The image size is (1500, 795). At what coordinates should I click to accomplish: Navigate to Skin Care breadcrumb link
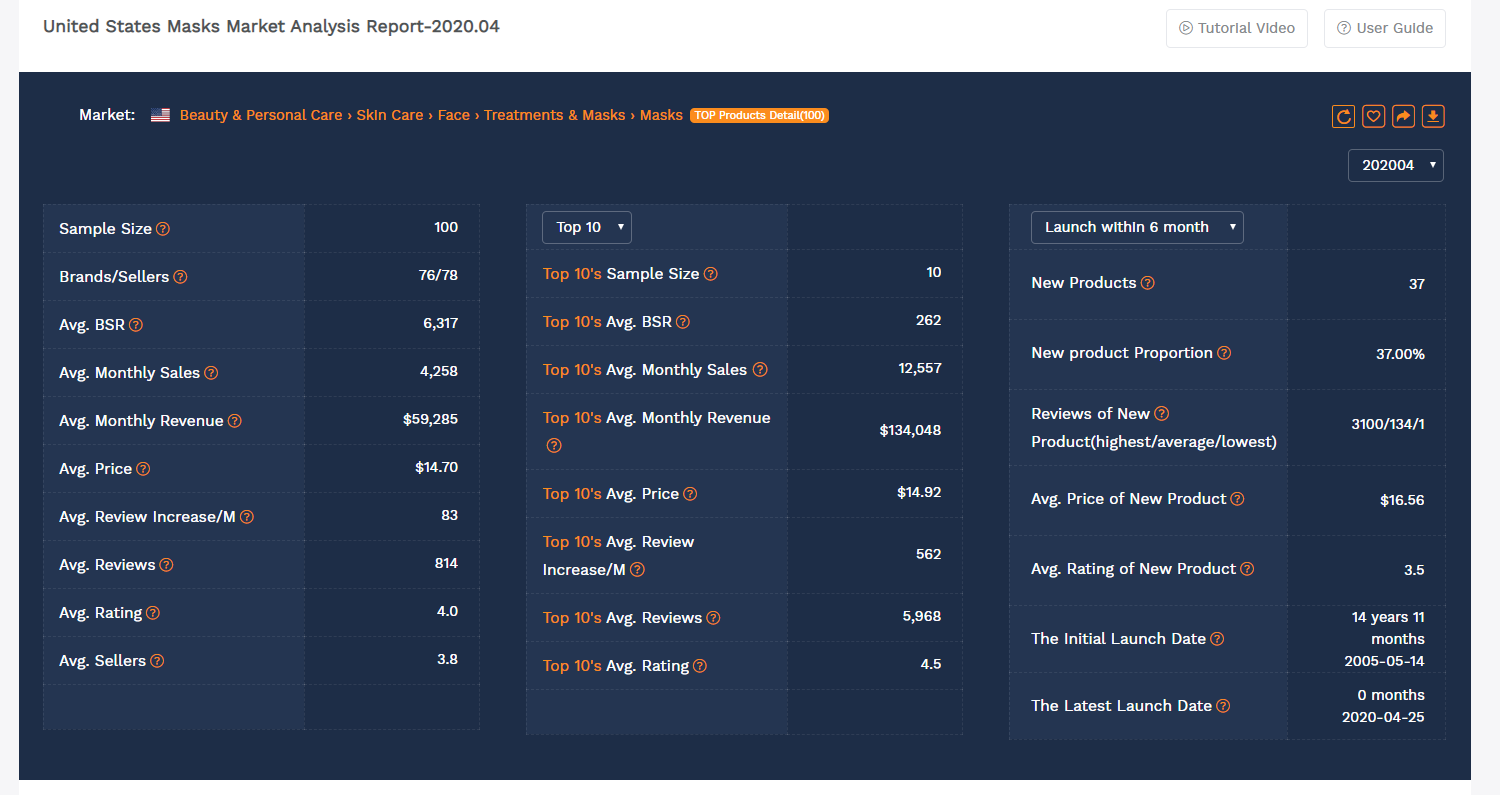pyautogui.click(x=390, y=115)
